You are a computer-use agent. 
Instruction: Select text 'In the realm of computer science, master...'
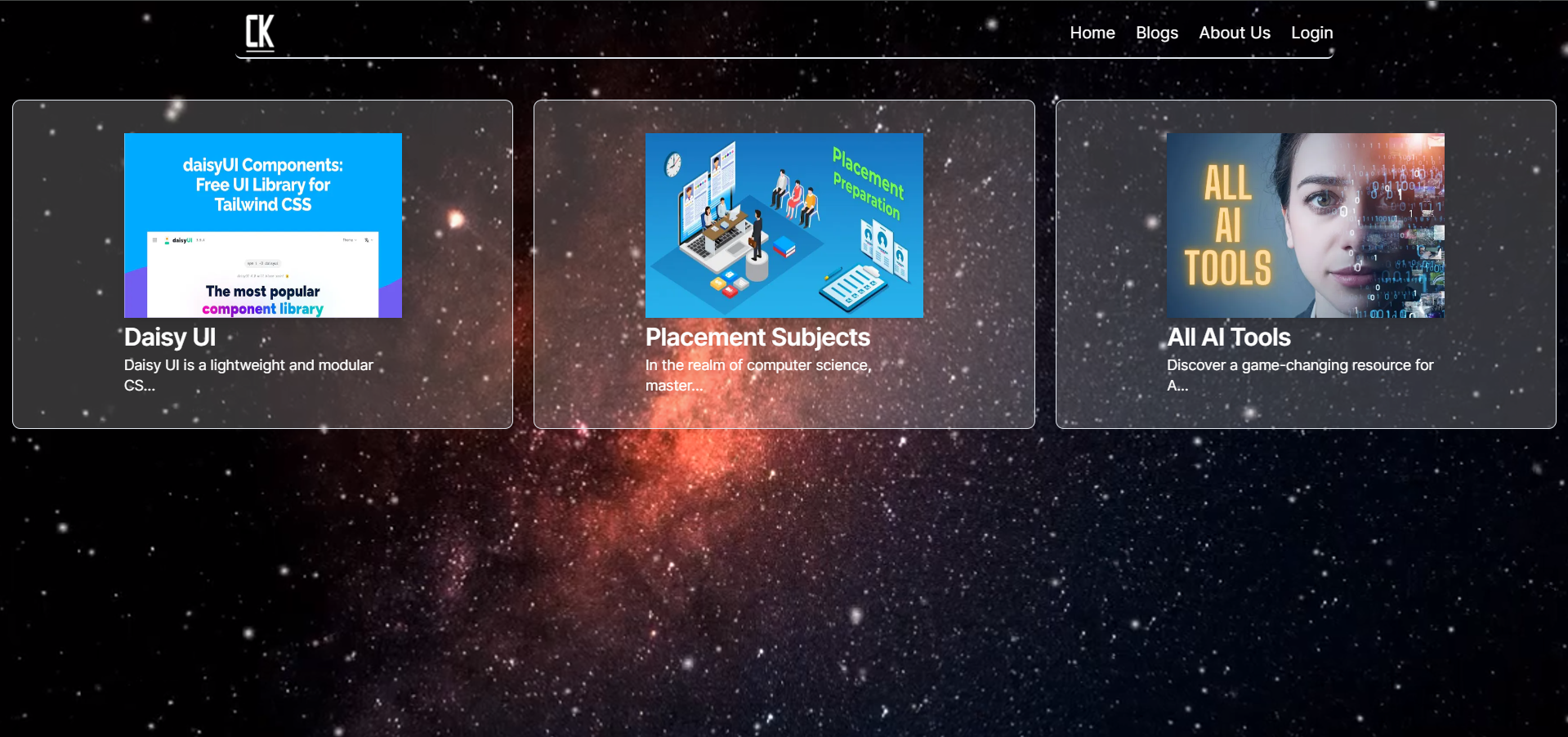[759, 375]
